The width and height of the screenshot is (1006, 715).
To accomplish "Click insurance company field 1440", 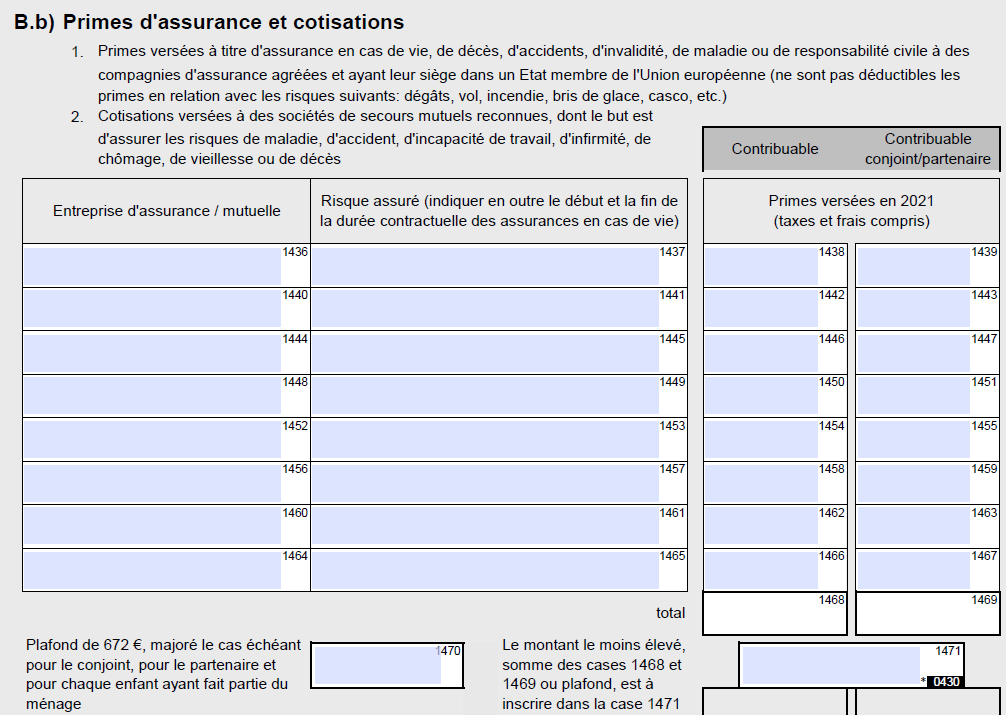I will pos(152,309).
